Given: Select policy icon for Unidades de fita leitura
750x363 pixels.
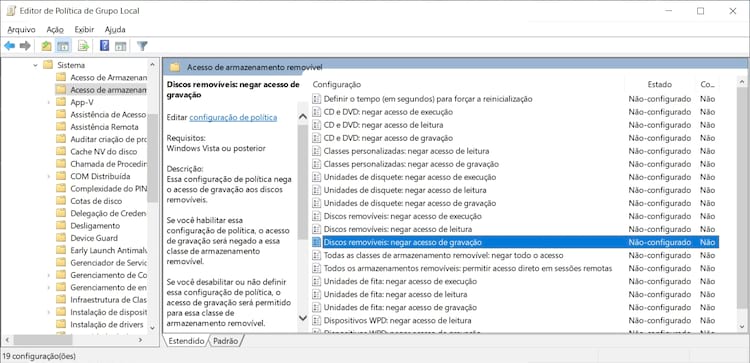Looking at the screenshot, I should [316, 294].
